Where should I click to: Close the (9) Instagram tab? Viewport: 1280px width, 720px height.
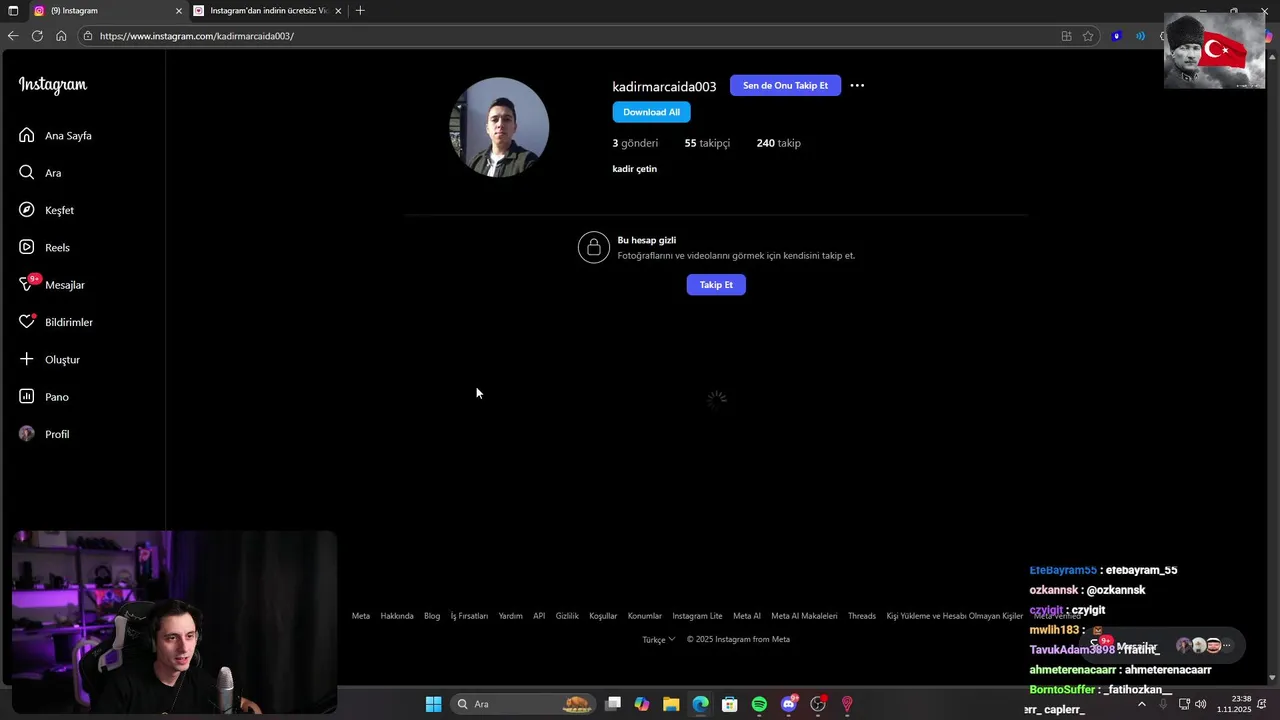coord(179,11)
